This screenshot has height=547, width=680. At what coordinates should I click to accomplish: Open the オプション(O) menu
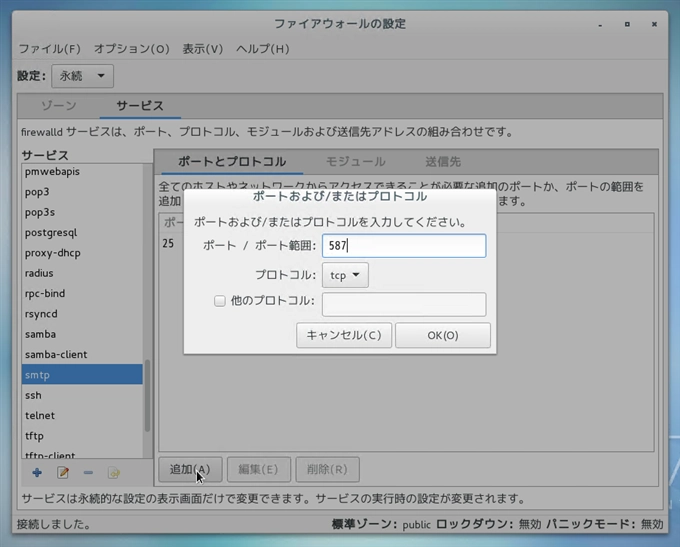tap(132, 49)
